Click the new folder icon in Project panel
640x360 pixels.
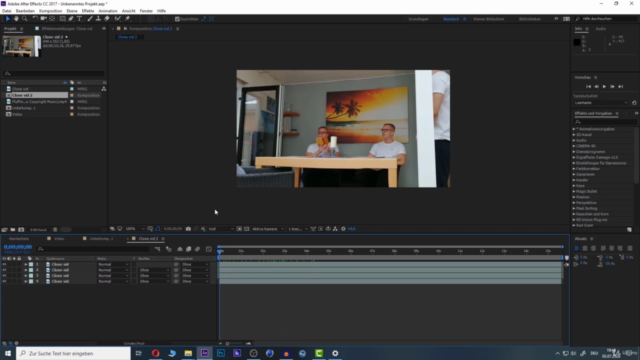(13, 230)
